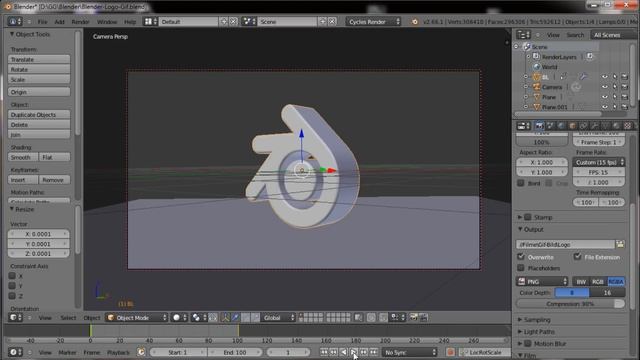This screenshot has height=360, width=640.
Task: Toggle visibility eye for BL object
Action: [x=604, y=77]
